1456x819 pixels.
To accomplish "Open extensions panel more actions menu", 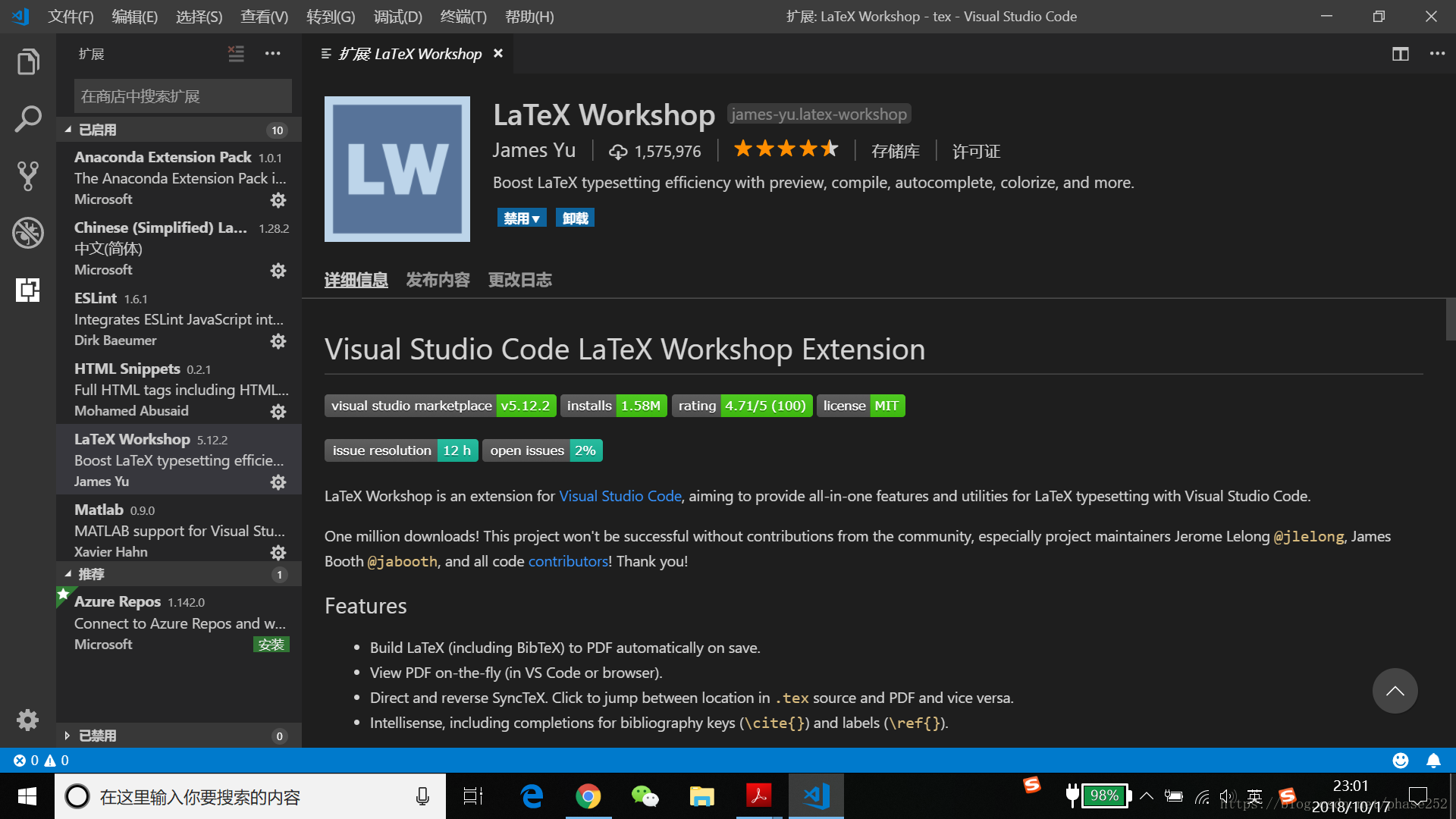I will pyautogui.click(x=273, y=54).
